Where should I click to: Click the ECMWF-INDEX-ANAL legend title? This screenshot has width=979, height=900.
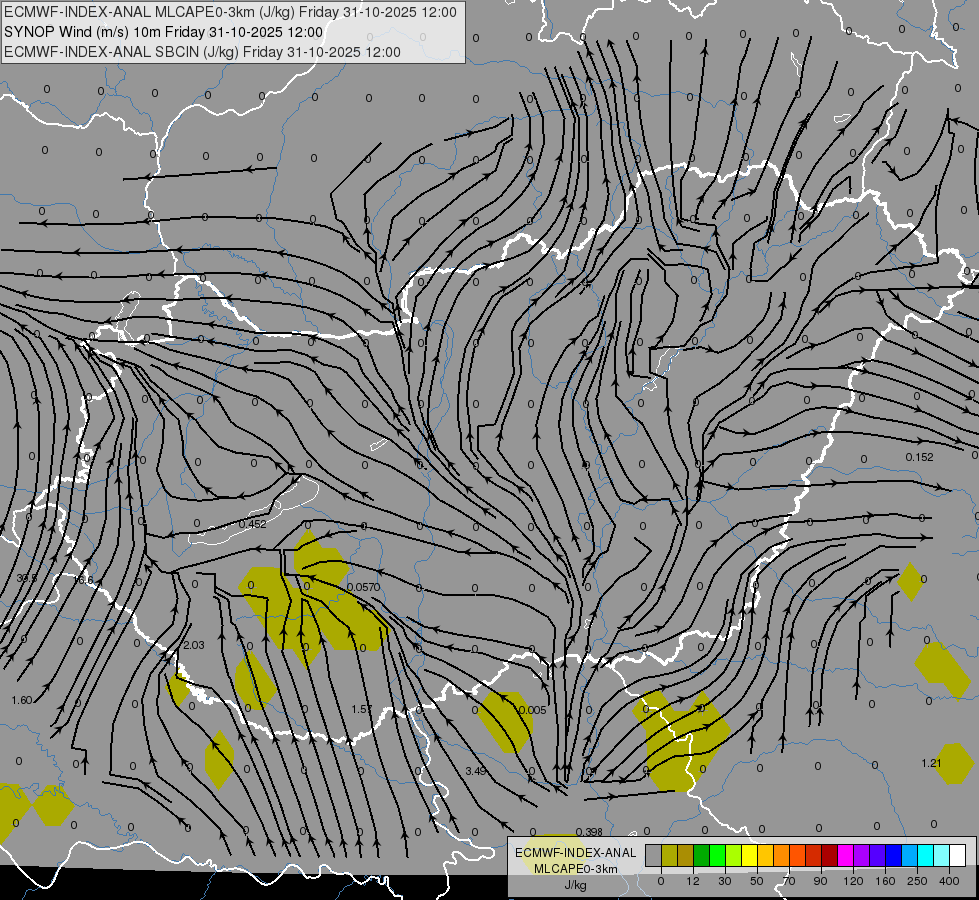point(576,853)
